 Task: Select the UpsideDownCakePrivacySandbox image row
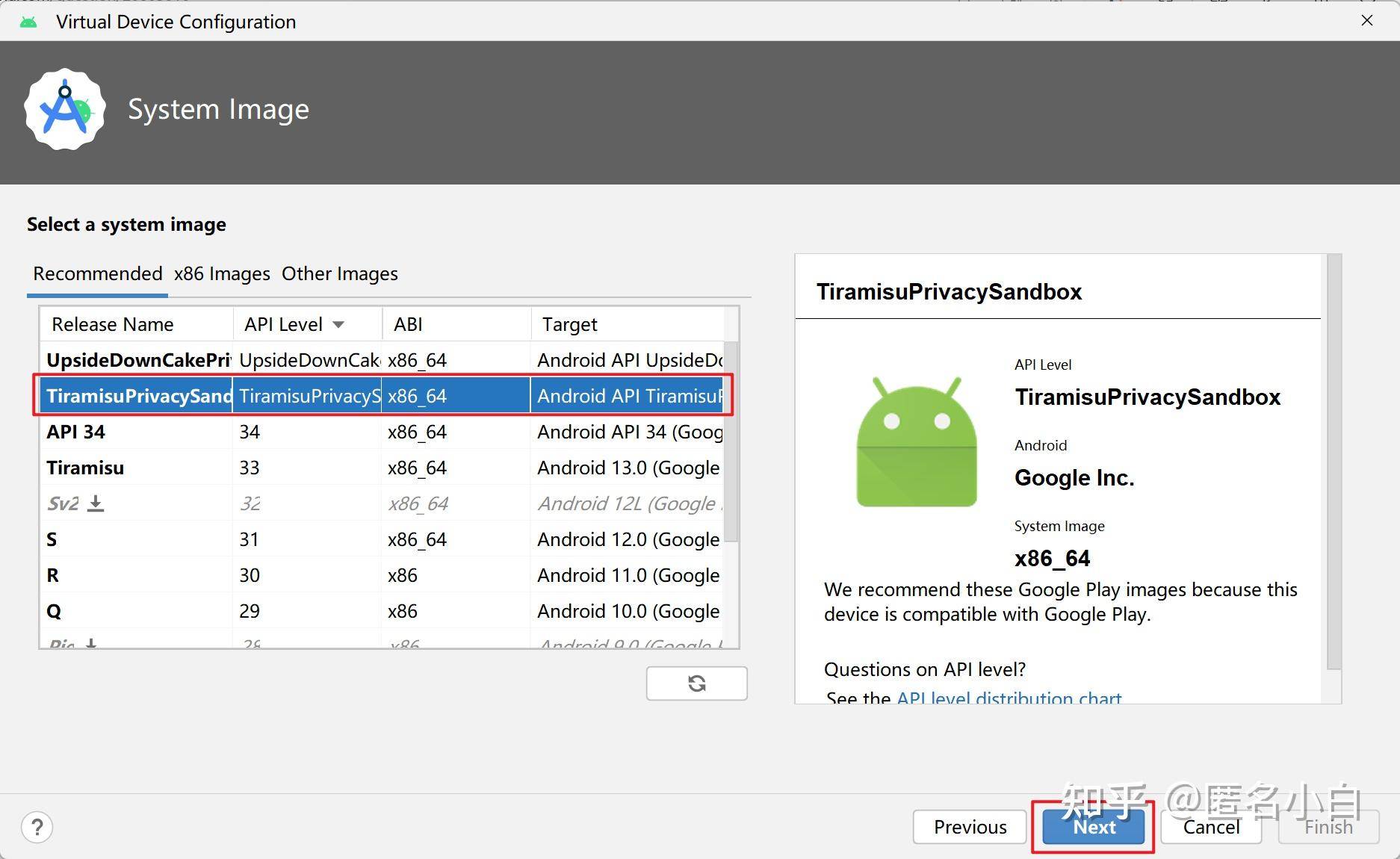point(382,360)
